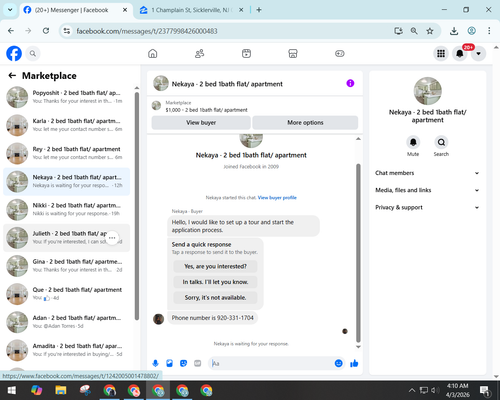Open the Gaming icon in top navigation
500x400 pixels.
tap(340, 53)
